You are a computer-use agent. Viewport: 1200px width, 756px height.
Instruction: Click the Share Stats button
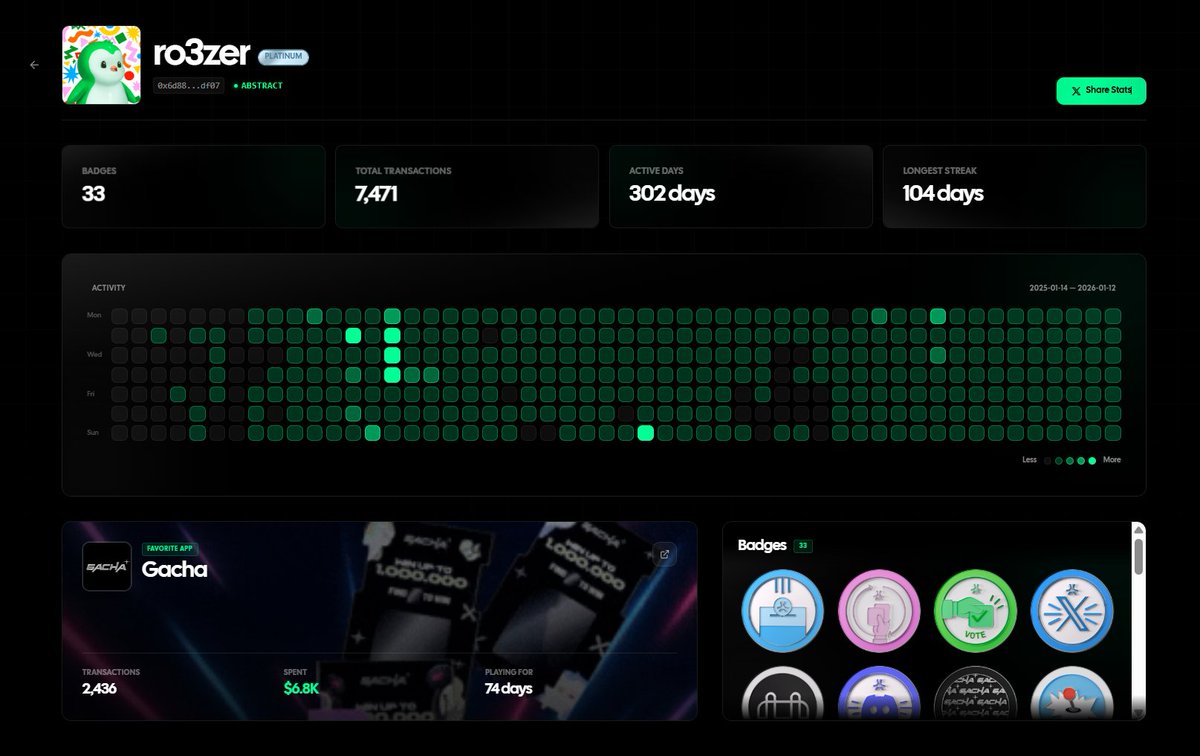(1101, 91)
